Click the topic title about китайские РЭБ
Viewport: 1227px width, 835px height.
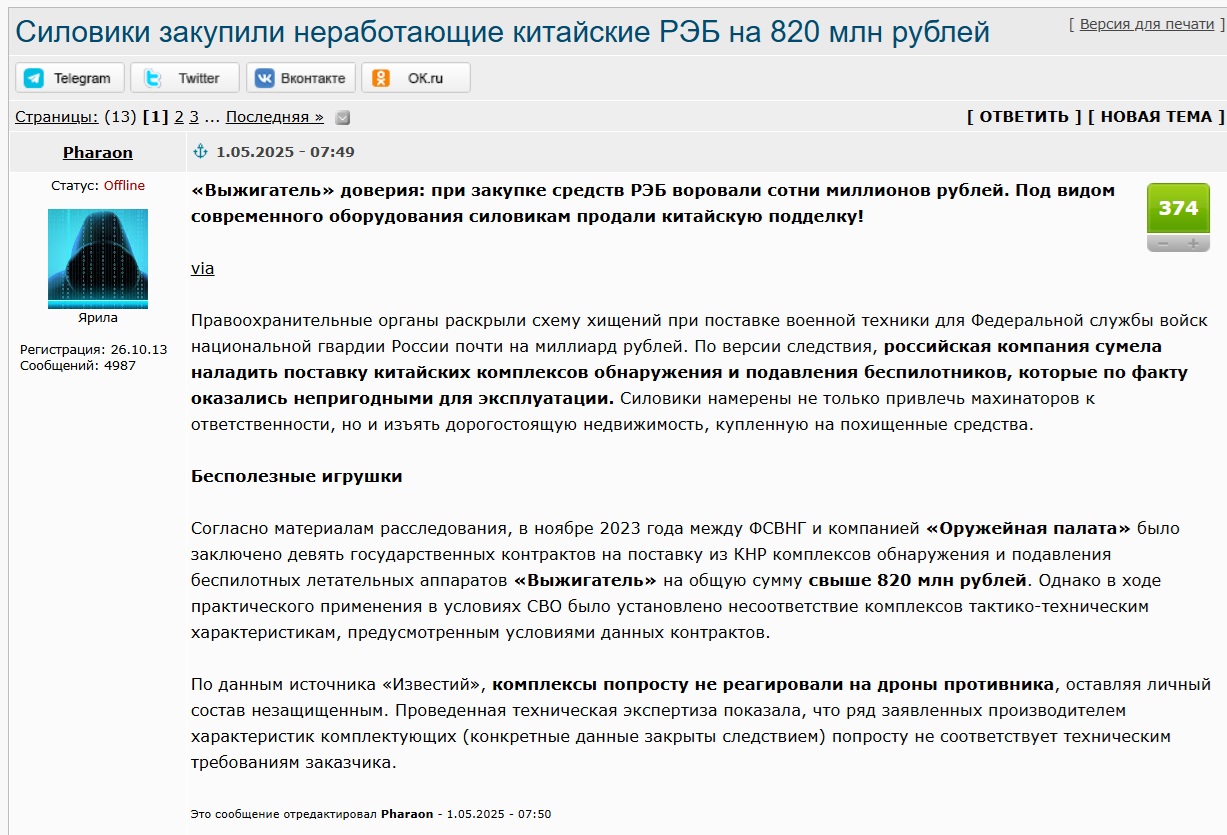tap(502, 32)
